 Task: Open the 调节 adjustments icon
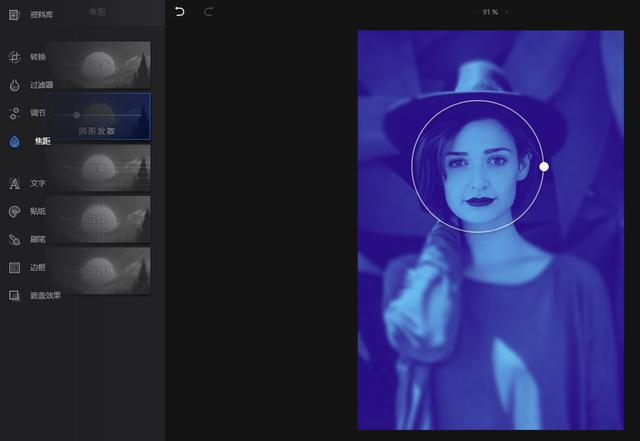tap(14, 113)
